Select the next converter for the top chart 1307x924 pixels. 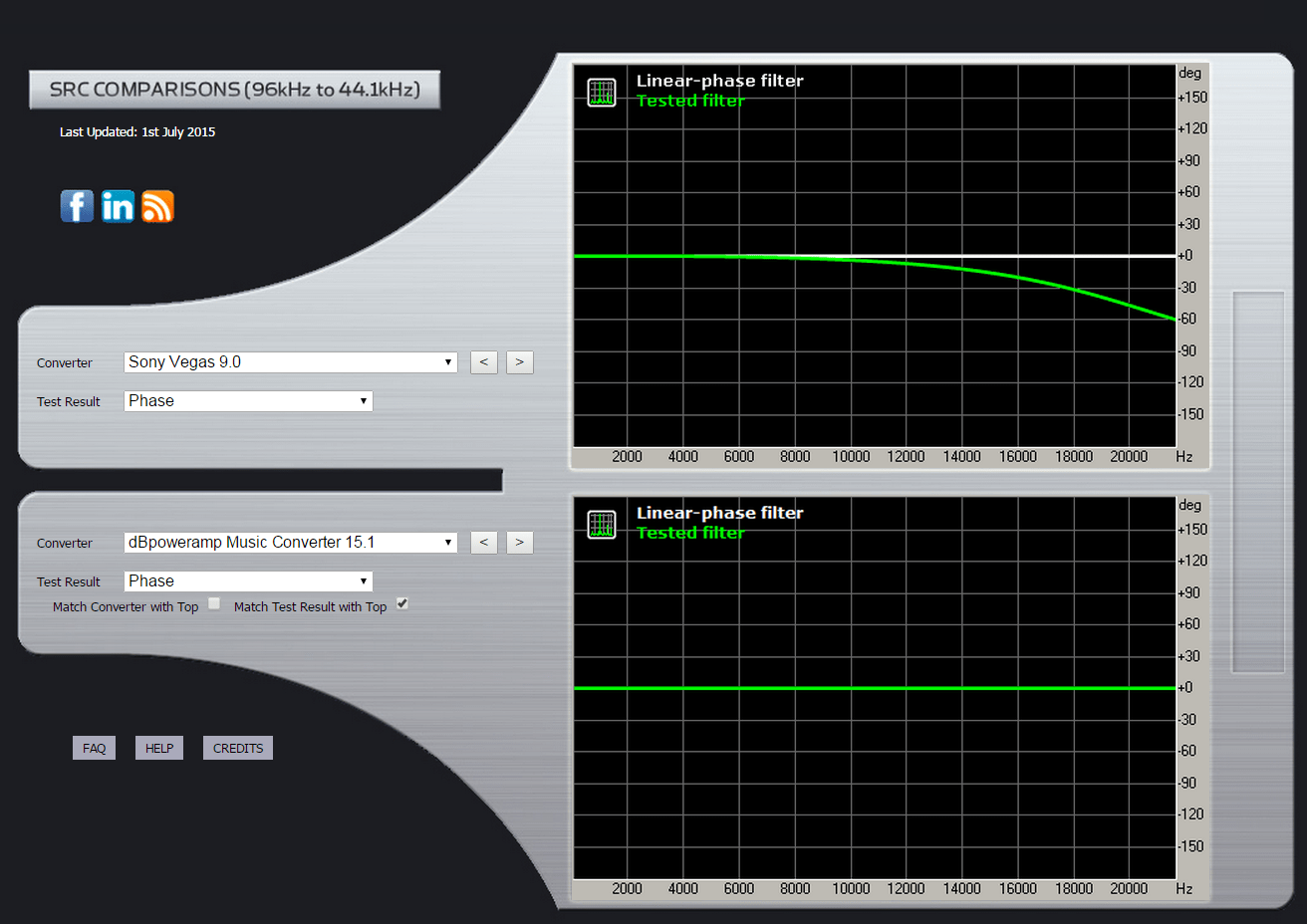pos(519,361)
